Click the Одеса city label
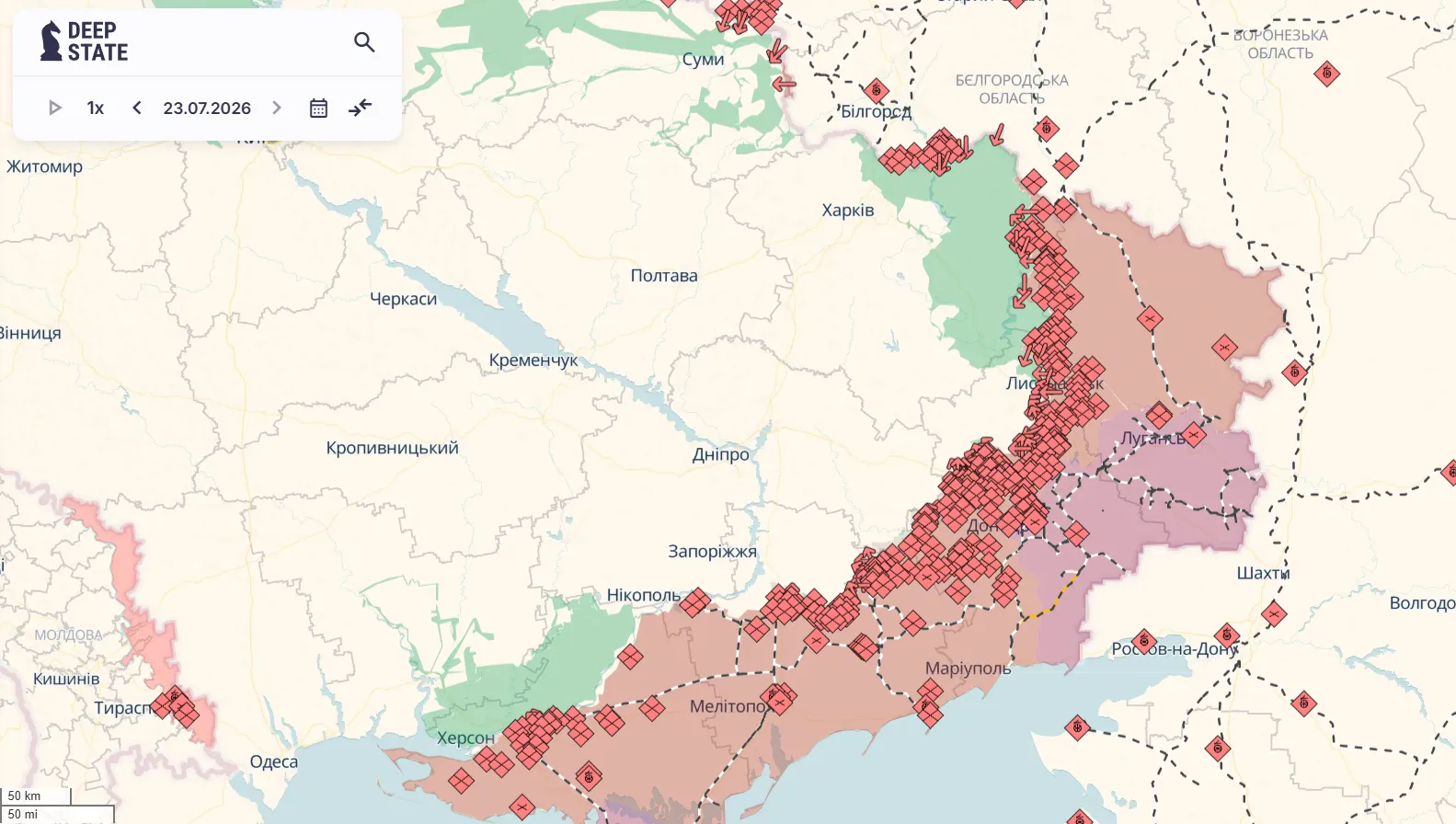This screenshot has height=824, width=1456. coord(274,761)
